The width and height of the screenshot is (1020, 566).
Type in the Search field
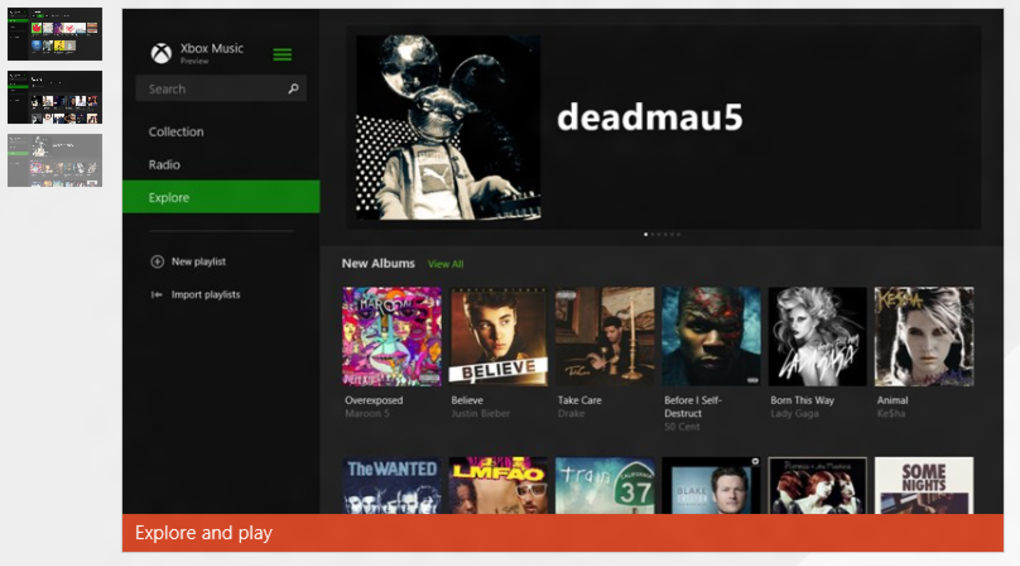[x=210, y=89]
